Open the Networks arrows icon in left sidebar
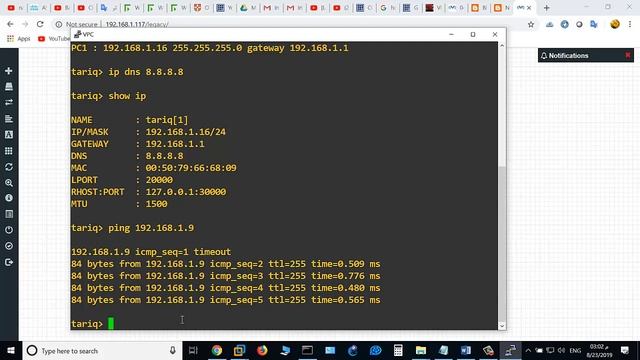Image resolution: width=640 pixels, height=360 pixels. pyautogui.click(x=9, y=102)
